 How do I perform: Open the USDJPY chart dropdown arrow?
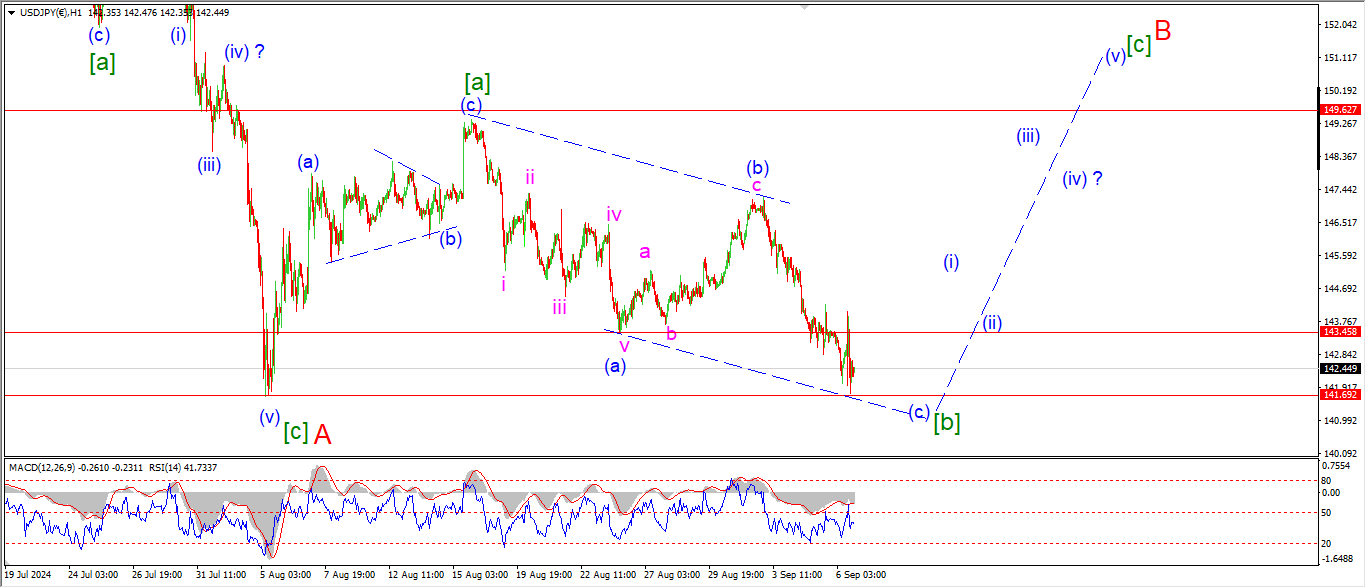(11, 12)
